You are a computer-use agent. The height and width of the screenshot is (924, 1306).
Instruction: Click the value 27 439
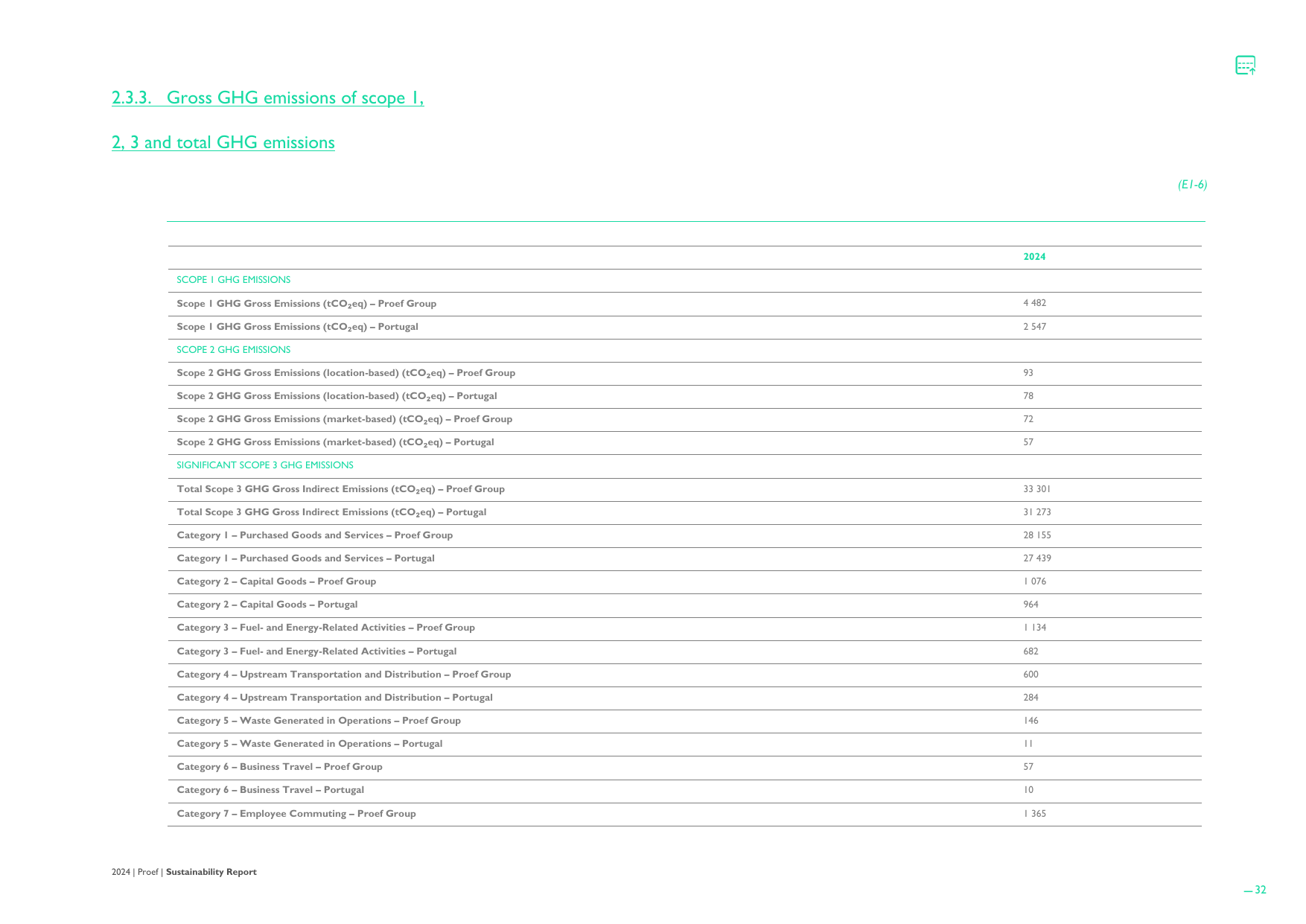click(x=1037, y=558)
